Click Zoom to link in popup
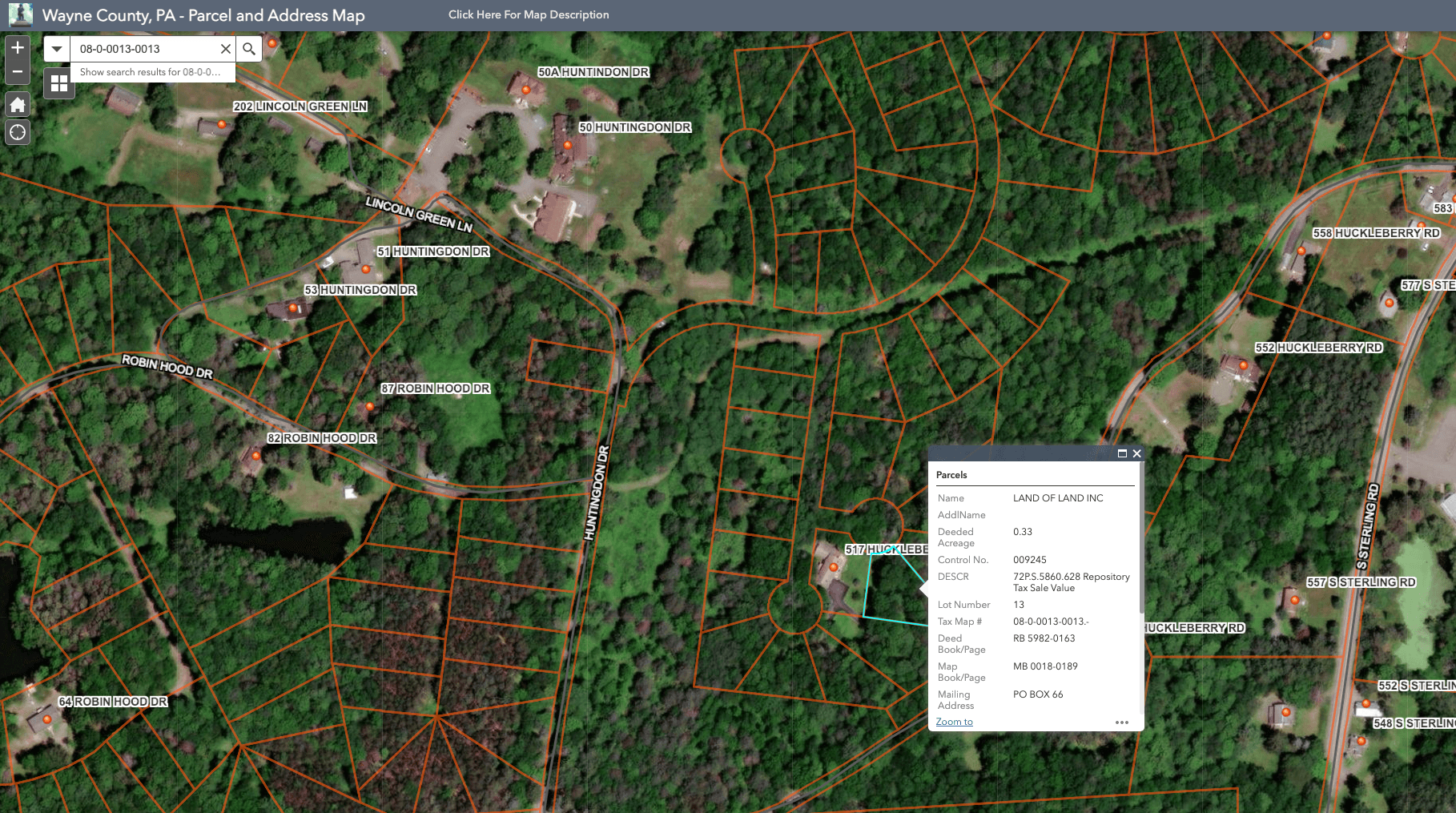 click(954, 722)
